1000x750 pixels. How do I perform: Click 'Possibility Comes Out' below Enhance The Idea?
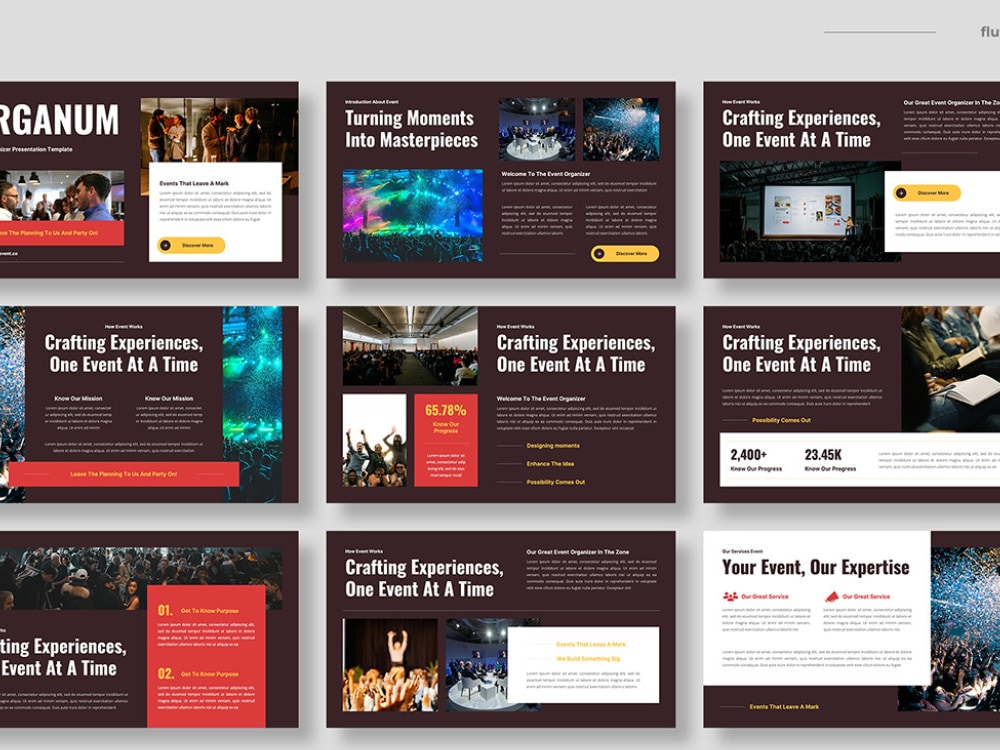(x=555, y=482)
